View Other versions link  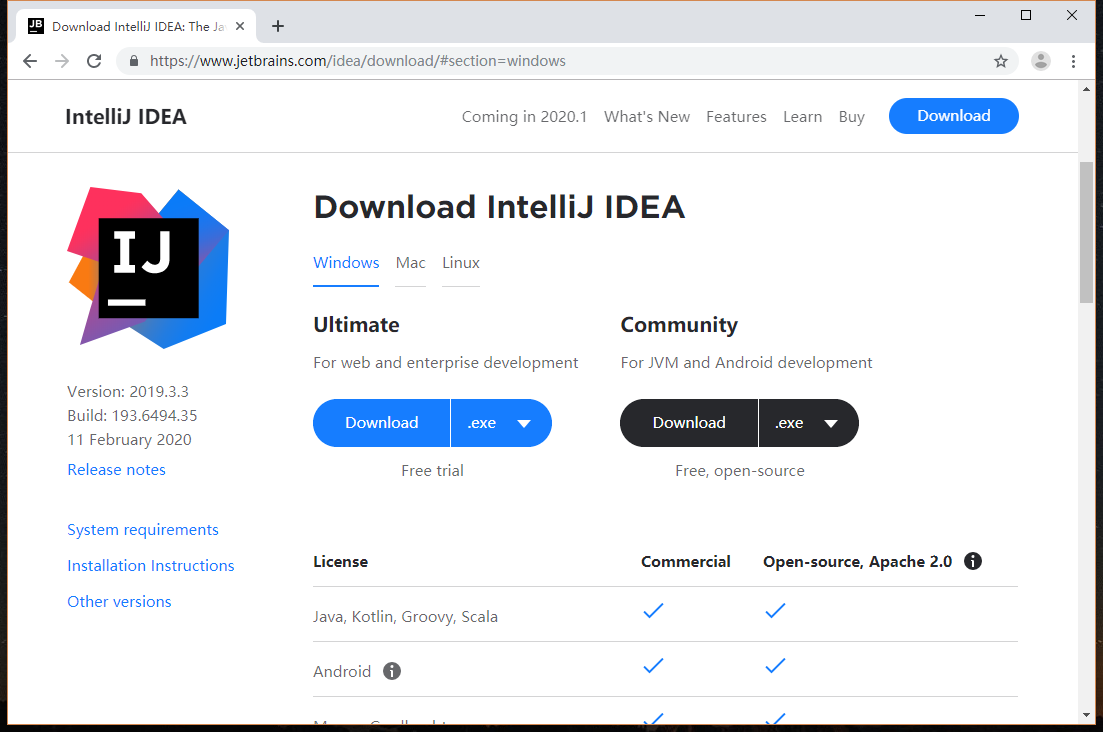(x=119, y=601)
